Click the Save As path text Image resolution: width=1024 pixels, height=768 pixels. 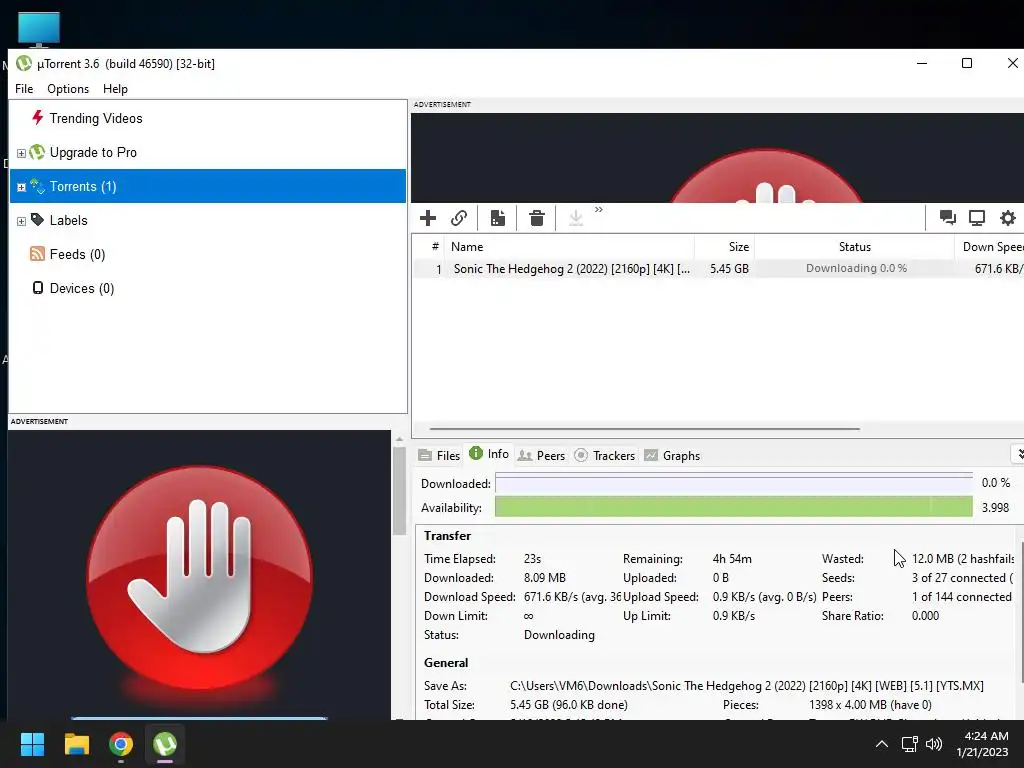(x=746, y=686)
